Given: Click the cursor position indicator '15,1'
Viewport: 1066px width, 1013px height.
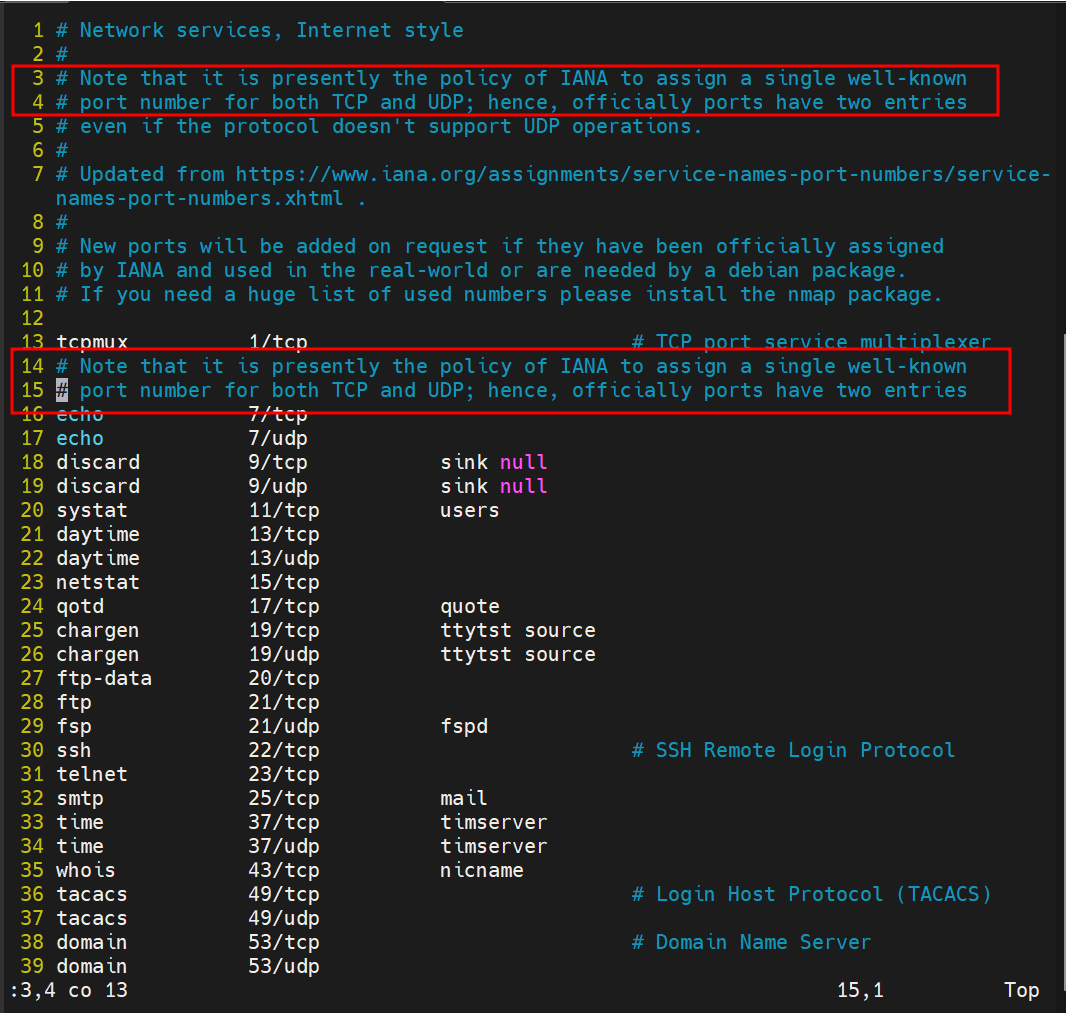Looking at the screenshot, I should pos(860,990).
